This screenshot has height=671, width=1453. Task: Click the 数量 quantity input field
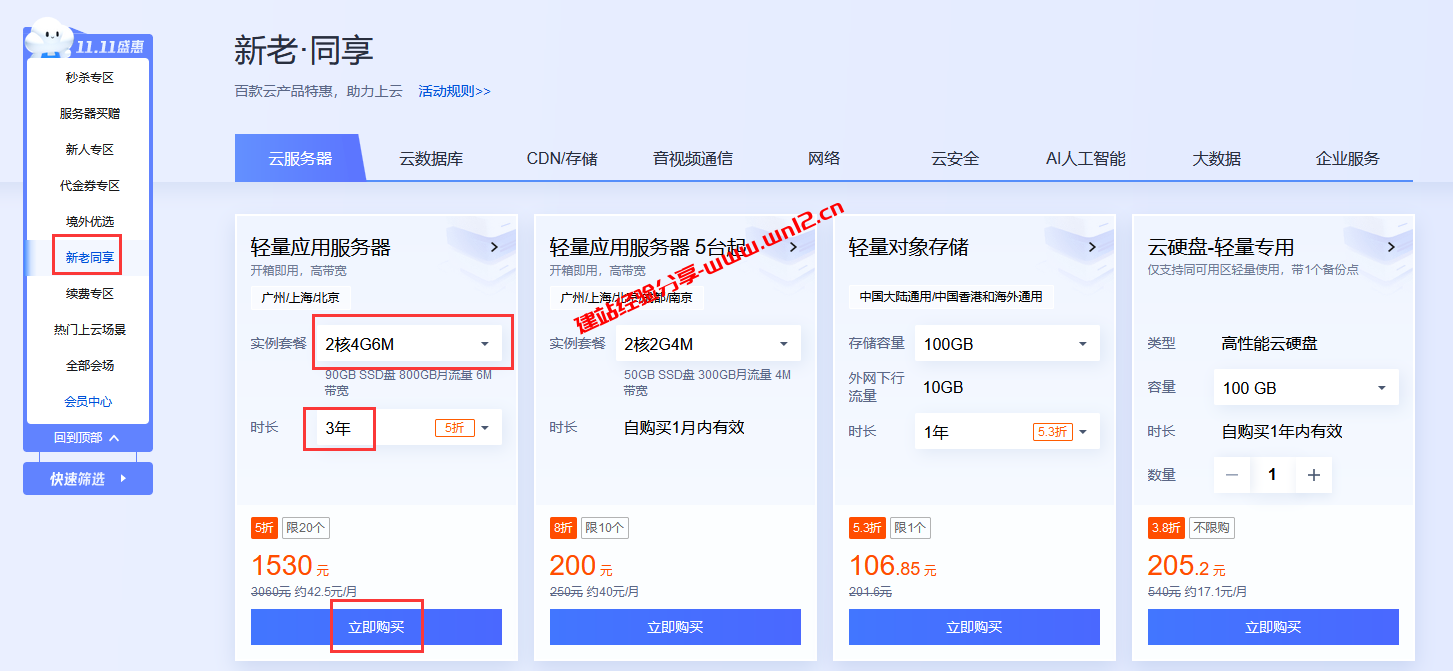tap(1272, 474)
